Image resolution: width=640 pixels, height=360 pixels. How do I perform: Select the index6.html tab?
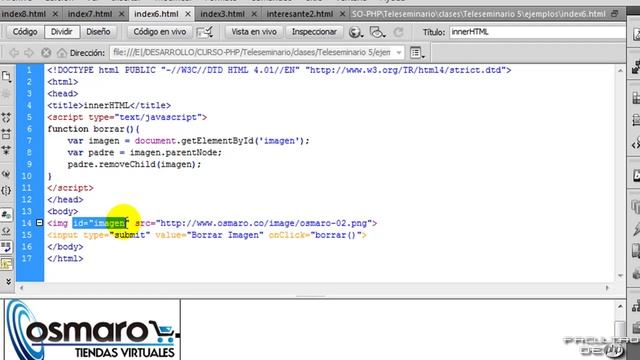point(156,14)
